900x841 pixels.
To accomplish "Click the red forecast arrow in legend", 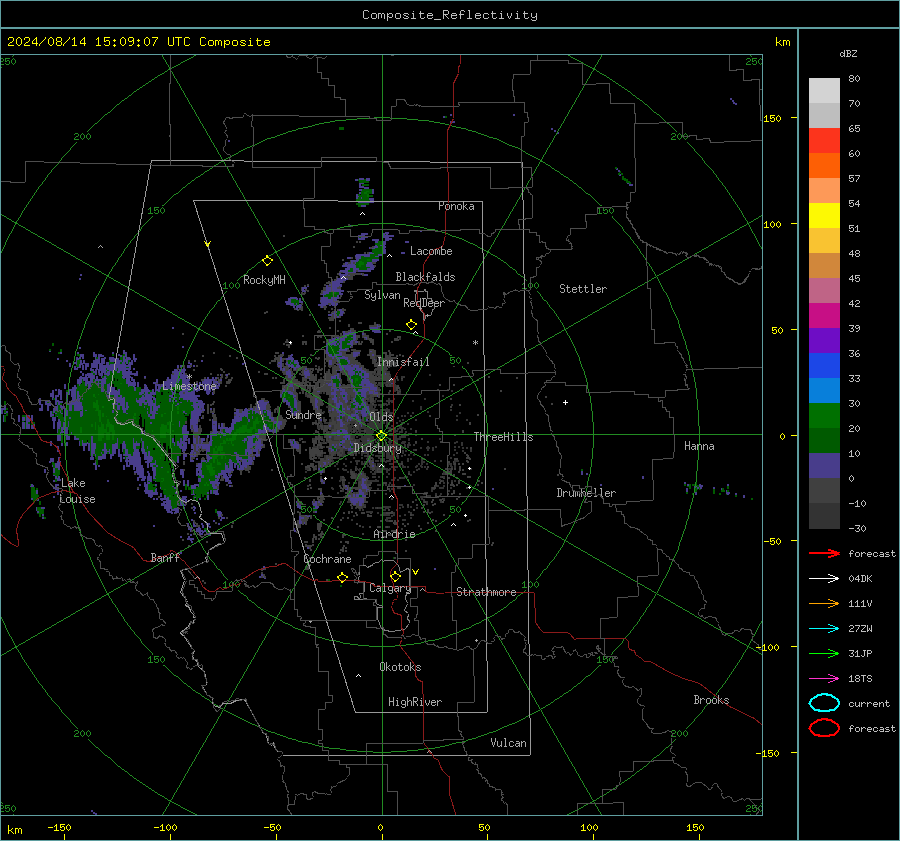I will 824,553.
